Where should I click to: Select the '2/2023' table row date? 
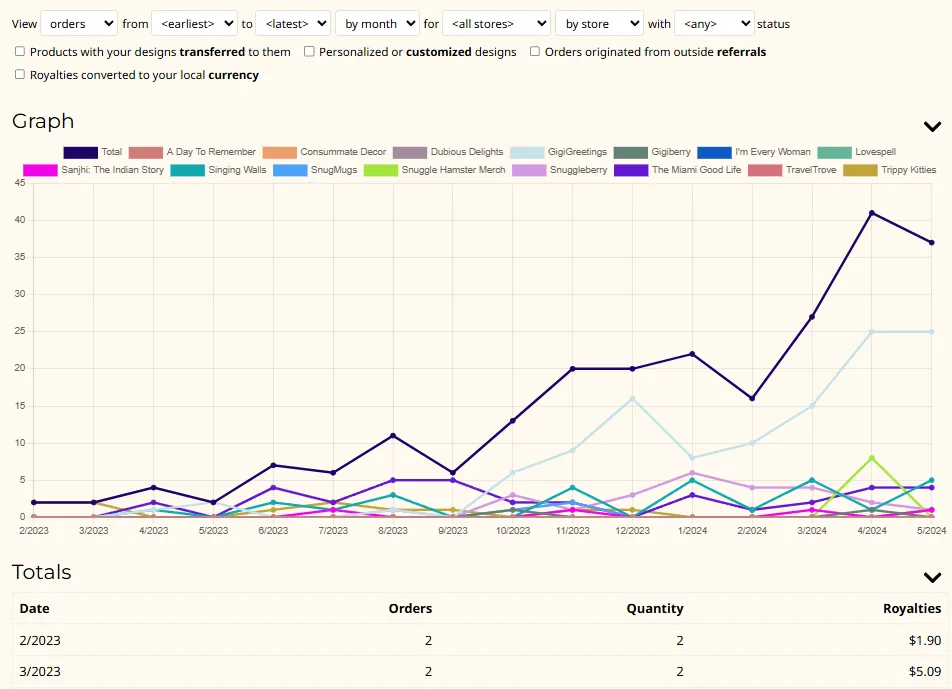pyautogui.click(x=40, y=640)
